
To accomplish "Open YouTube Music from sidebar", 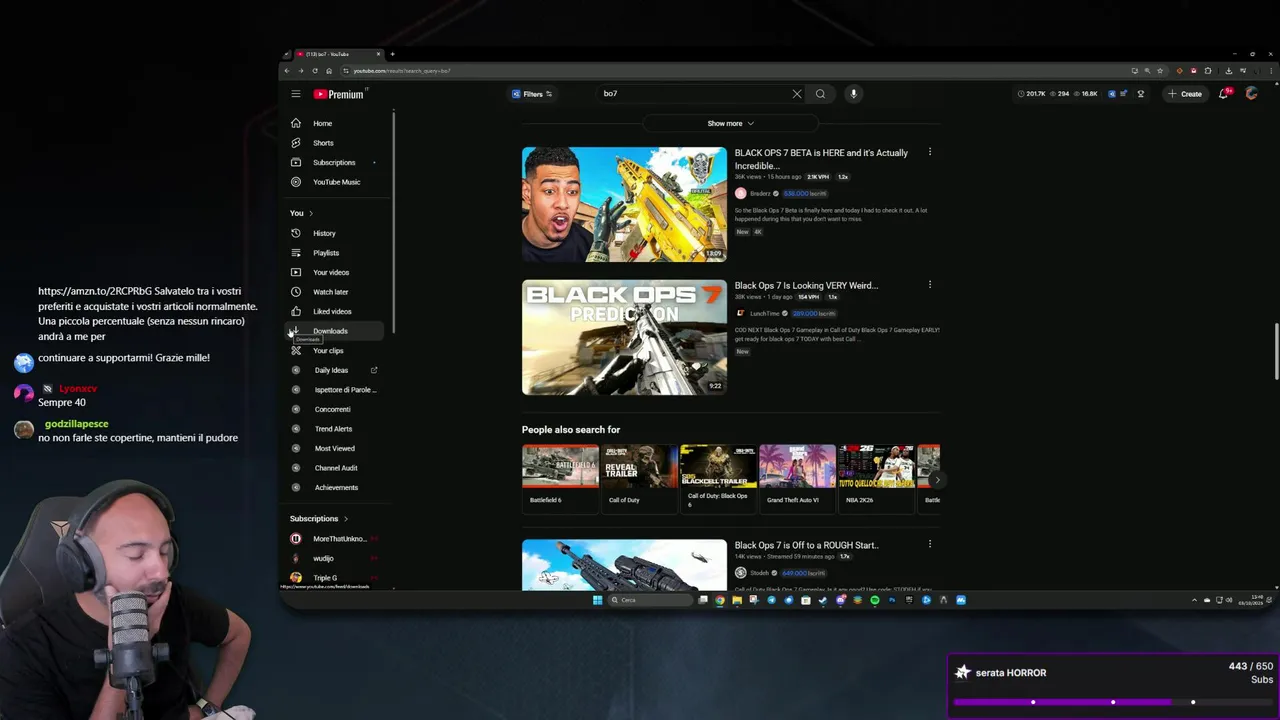I will [x=336, y=182].
